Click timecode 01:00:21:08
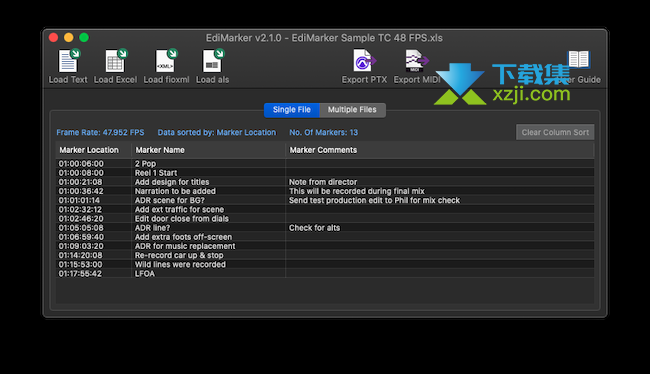This screenshot has width=650, height=374. click(80, 182)
